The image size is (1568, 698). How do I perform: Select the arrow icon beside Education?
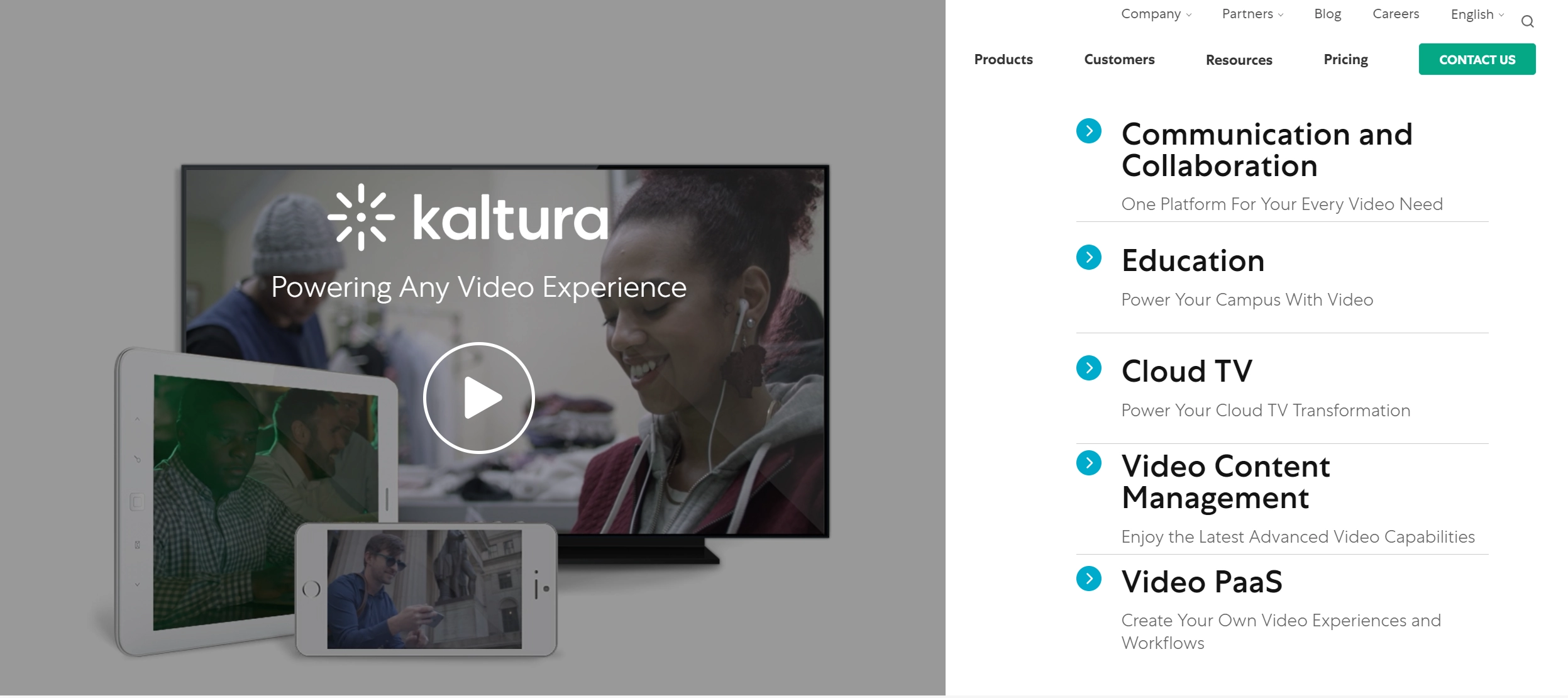[x=1088, y=257]
